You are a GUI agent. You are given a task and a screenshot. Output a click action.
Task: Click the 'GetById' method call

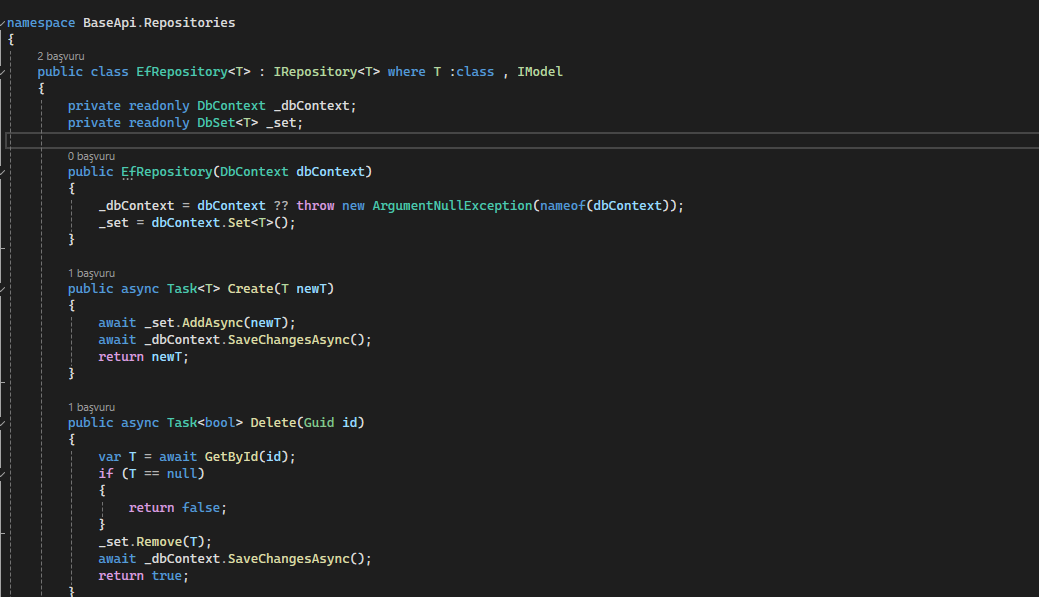(231, 457)
